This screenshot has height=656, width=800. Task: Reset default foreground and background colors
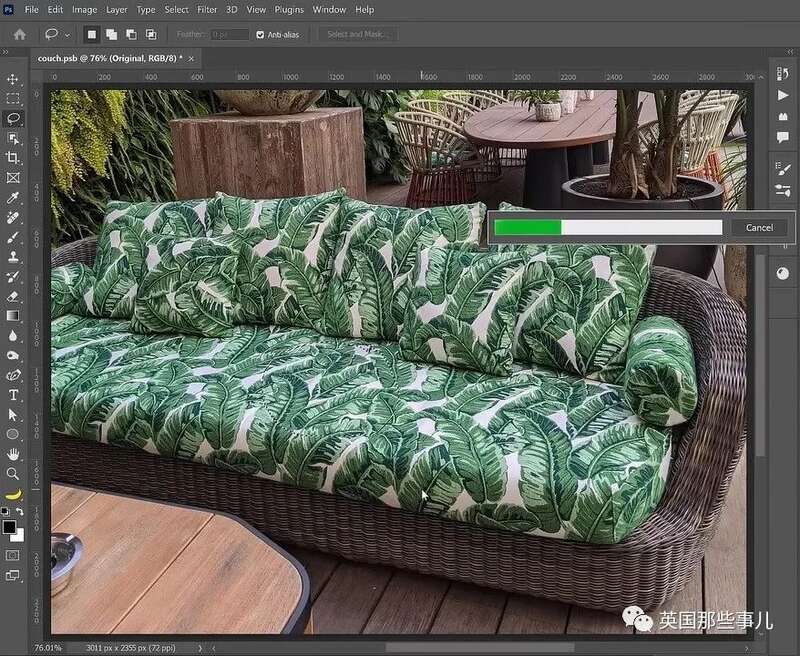click(5, 511)
